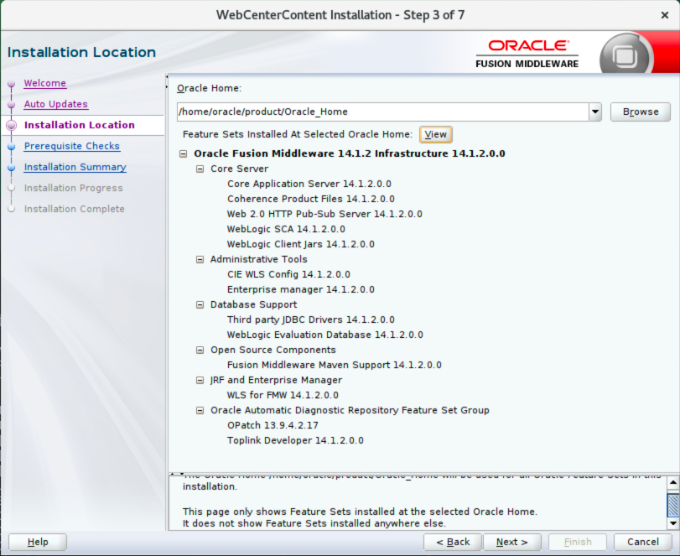Collapse the Database Support group
Screen dimensions: 680x556
(200, 305)
